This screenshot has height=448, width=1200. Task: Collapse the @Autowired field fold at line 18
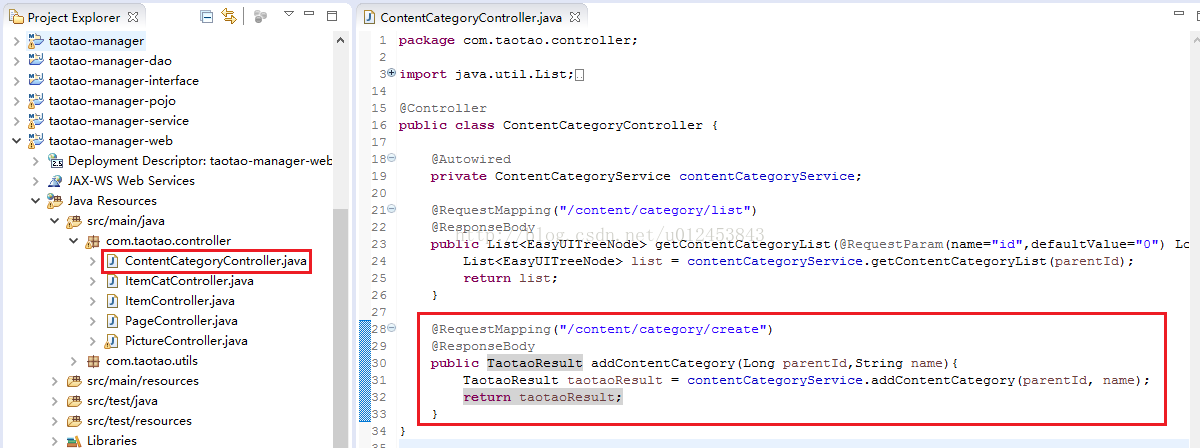coord(392,159)
